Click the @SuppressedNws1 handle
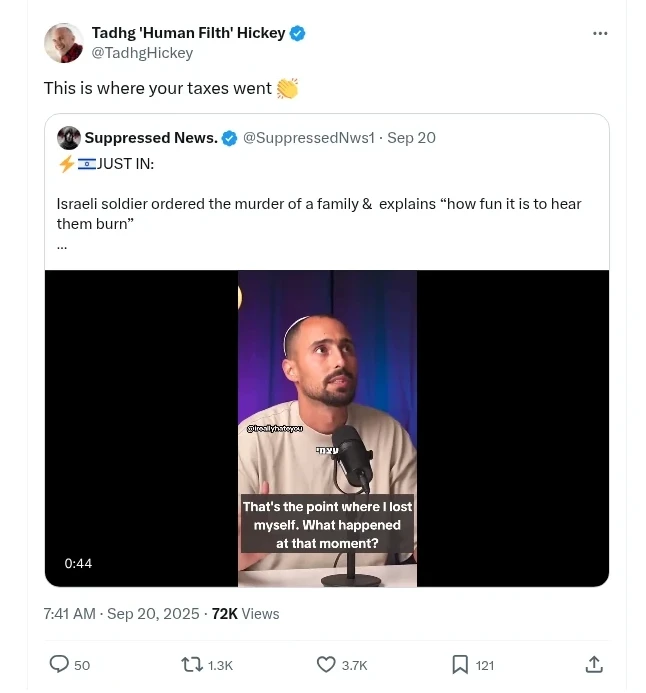This screenshot has width=646, height=693. [306, 138]
